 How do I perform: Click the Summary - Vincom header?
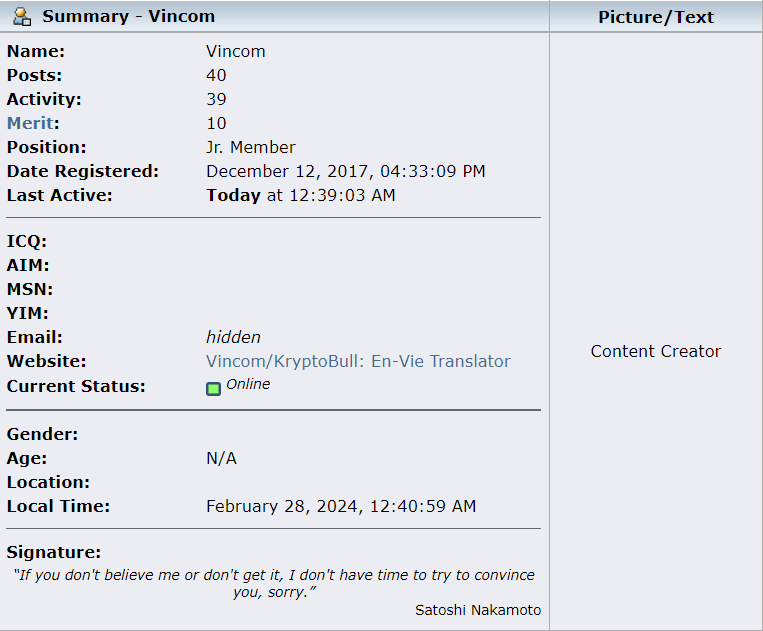[128, 17]
